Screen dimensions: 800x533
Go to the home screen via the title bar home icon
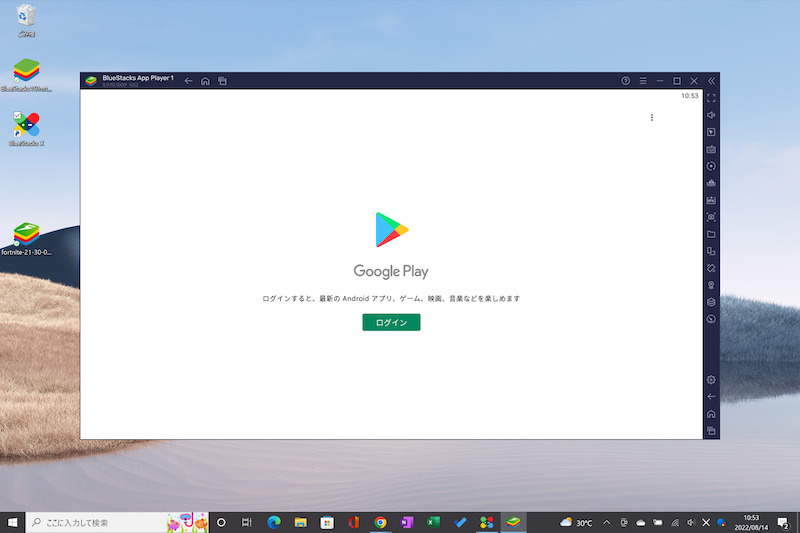click(205, 80)
